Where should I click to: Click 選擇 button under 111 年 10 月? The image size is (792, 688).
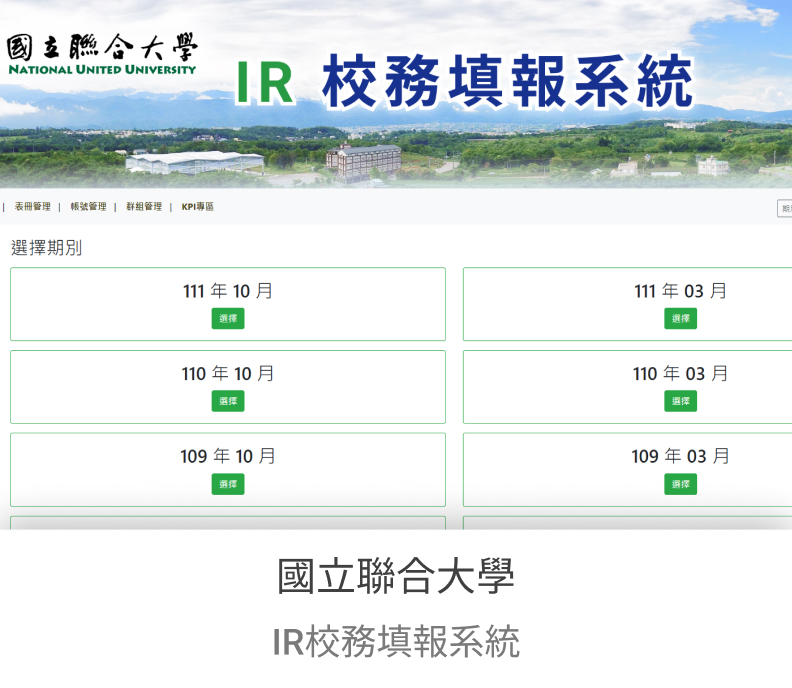tap(228, 319)
